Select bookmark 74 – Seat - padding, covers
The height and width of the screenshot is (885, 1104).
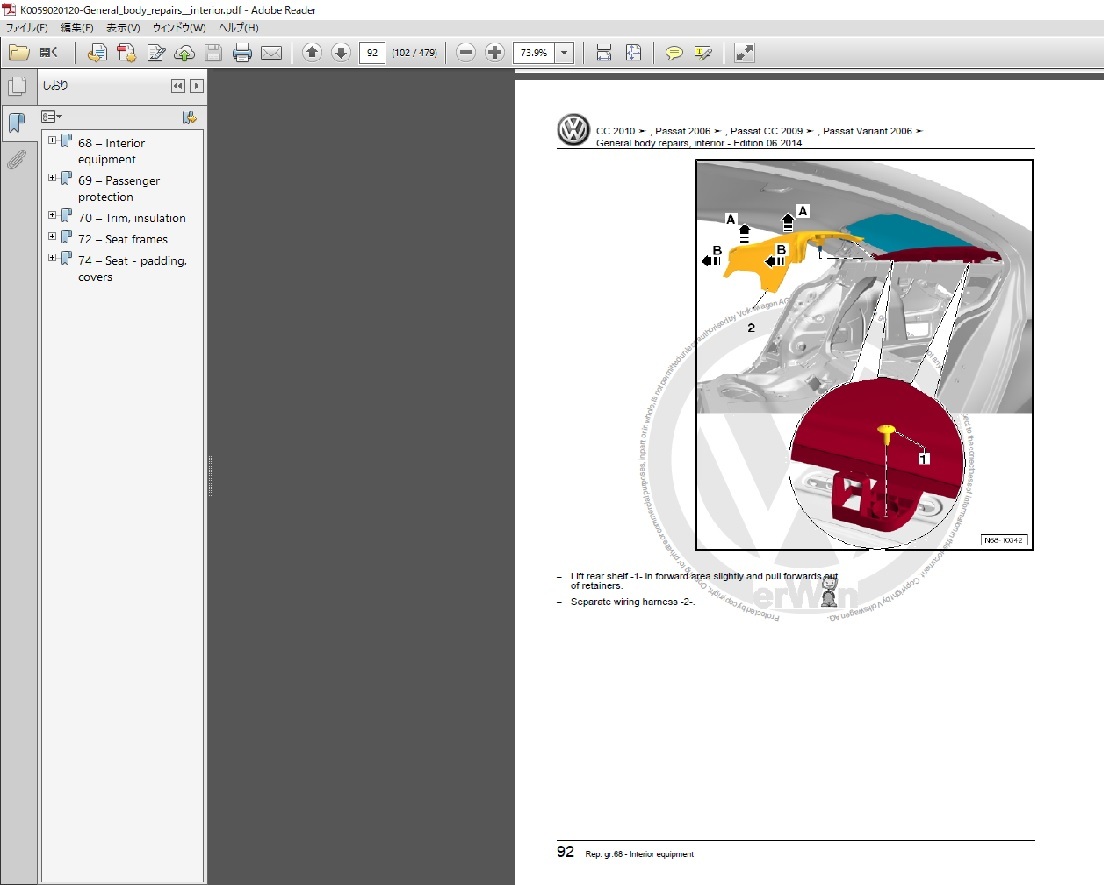point(132,269)
